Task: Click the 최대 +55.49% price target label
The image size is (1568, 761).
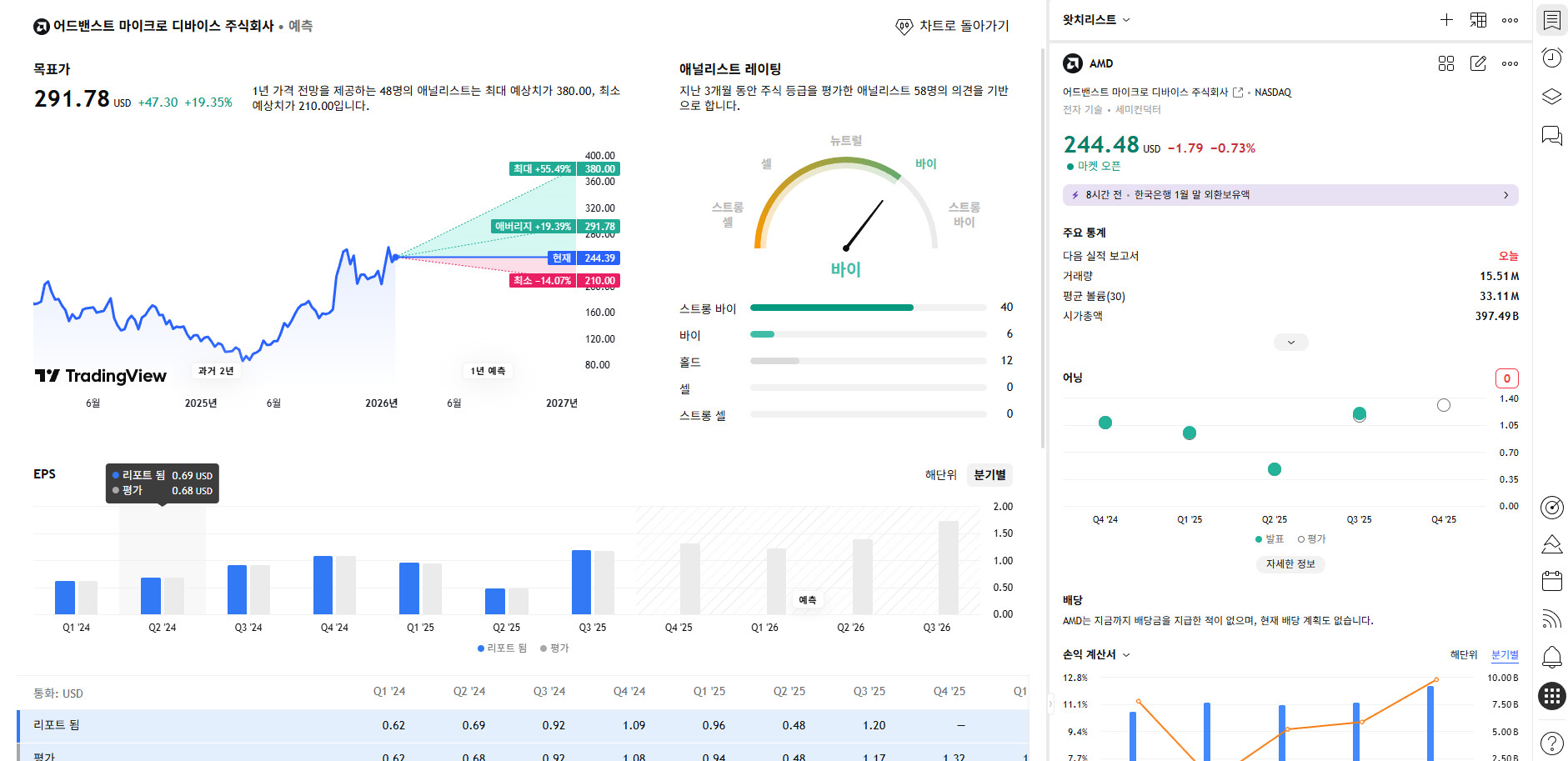Action: [x=542, y=169]
